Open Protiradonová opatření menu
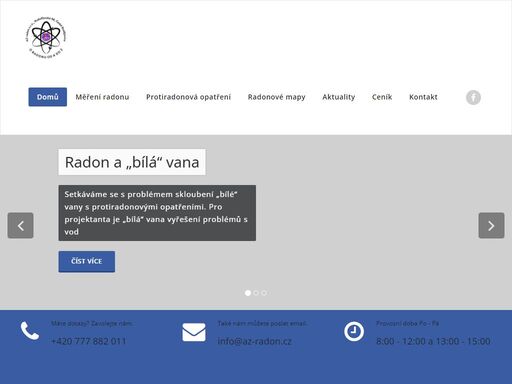Screen dimensions: 512x384 (188, 97)
